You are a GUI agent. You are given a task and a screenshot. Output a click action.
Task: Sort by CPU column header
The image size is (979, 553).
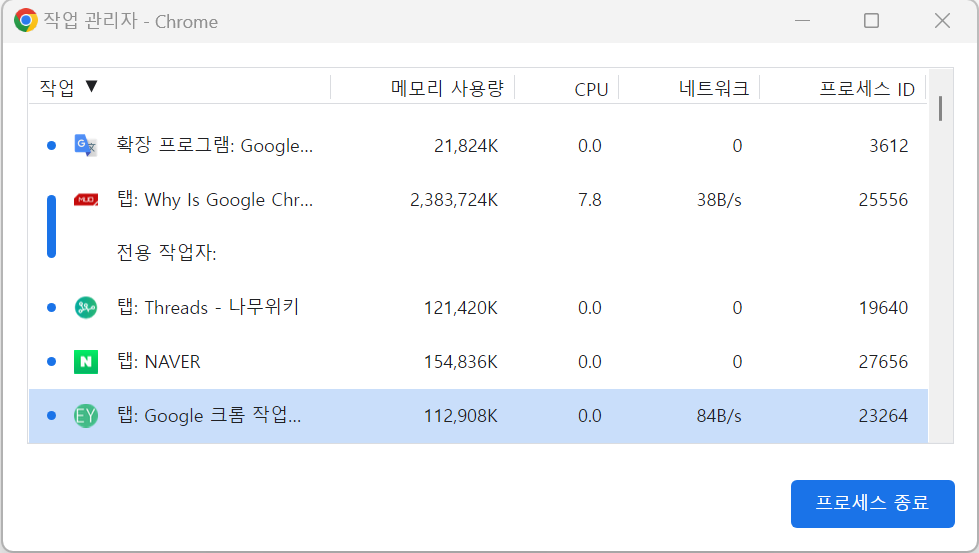pos(591,89)
